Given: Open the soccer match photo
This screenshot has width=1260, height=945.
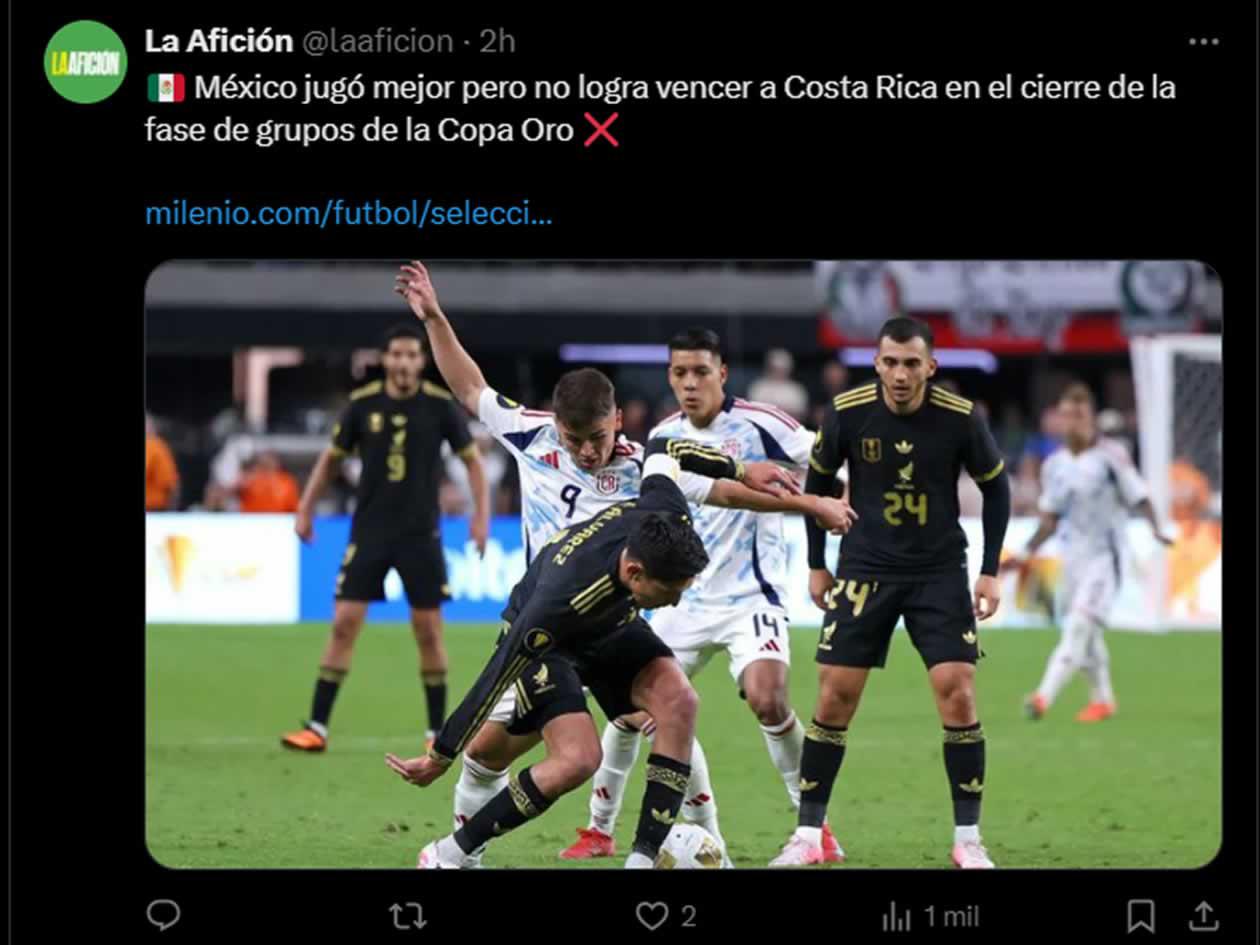Looking at the screenshot, I should (683, 565).
